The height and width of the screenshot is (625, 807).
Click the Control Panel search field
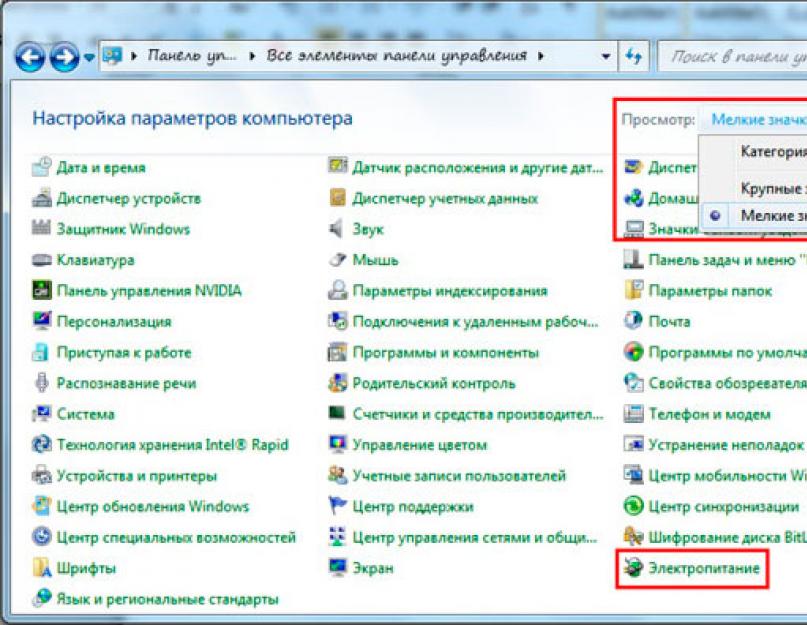pos(733,56)
